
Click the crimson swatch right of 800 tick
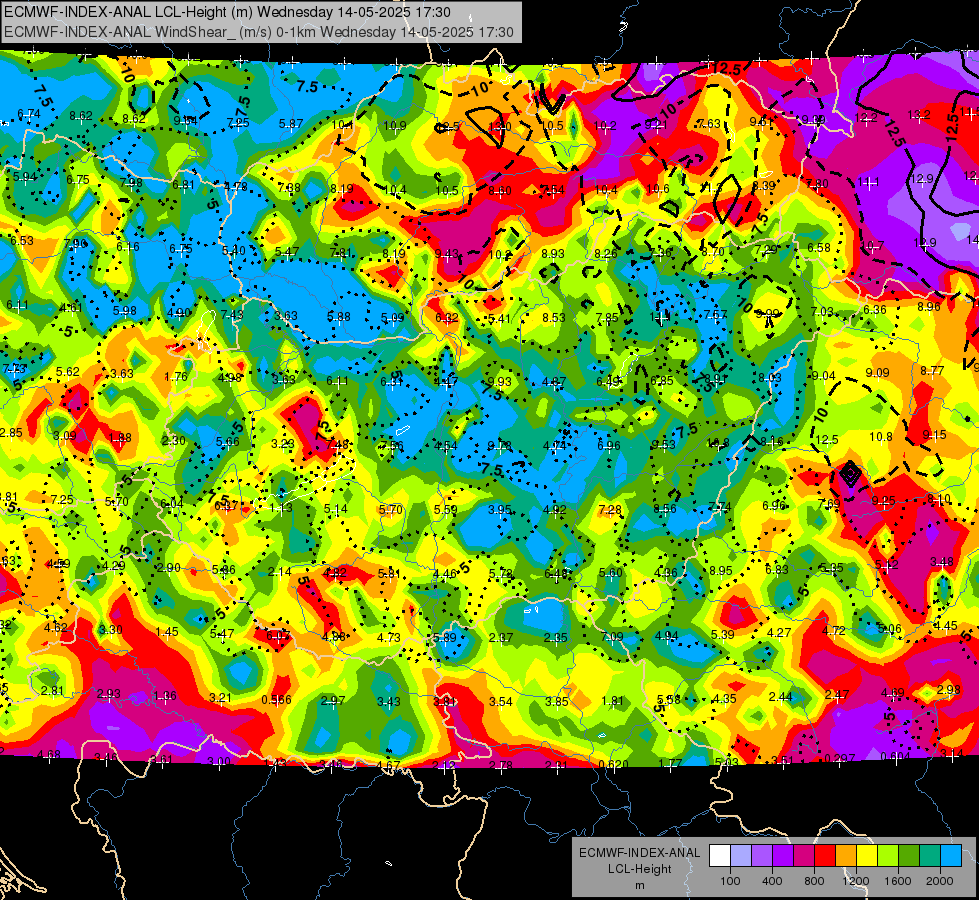[804, 856]
